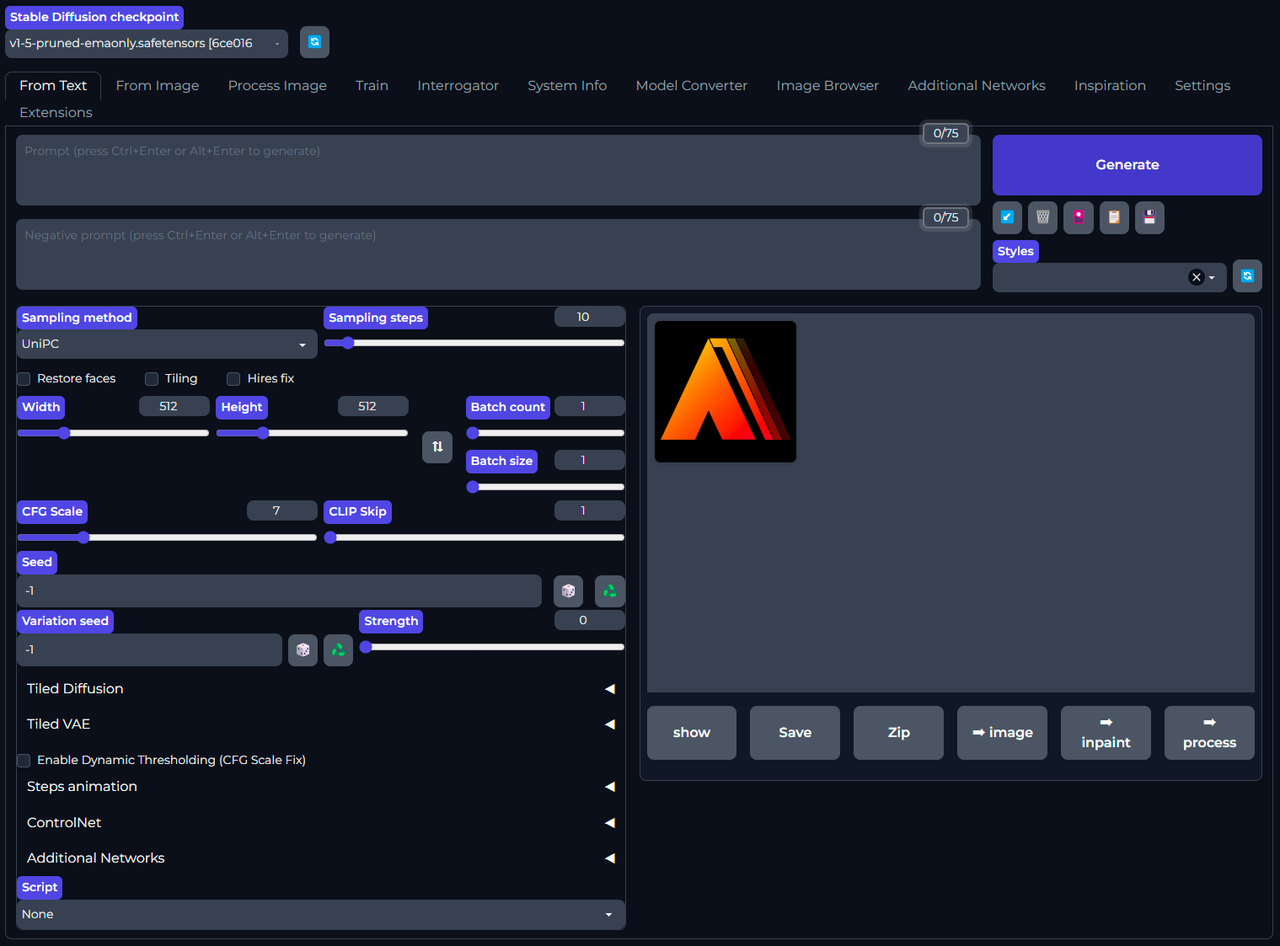
Task: Refresh the Stable Diffusion checkpoint list
Action: pos(314,42)
